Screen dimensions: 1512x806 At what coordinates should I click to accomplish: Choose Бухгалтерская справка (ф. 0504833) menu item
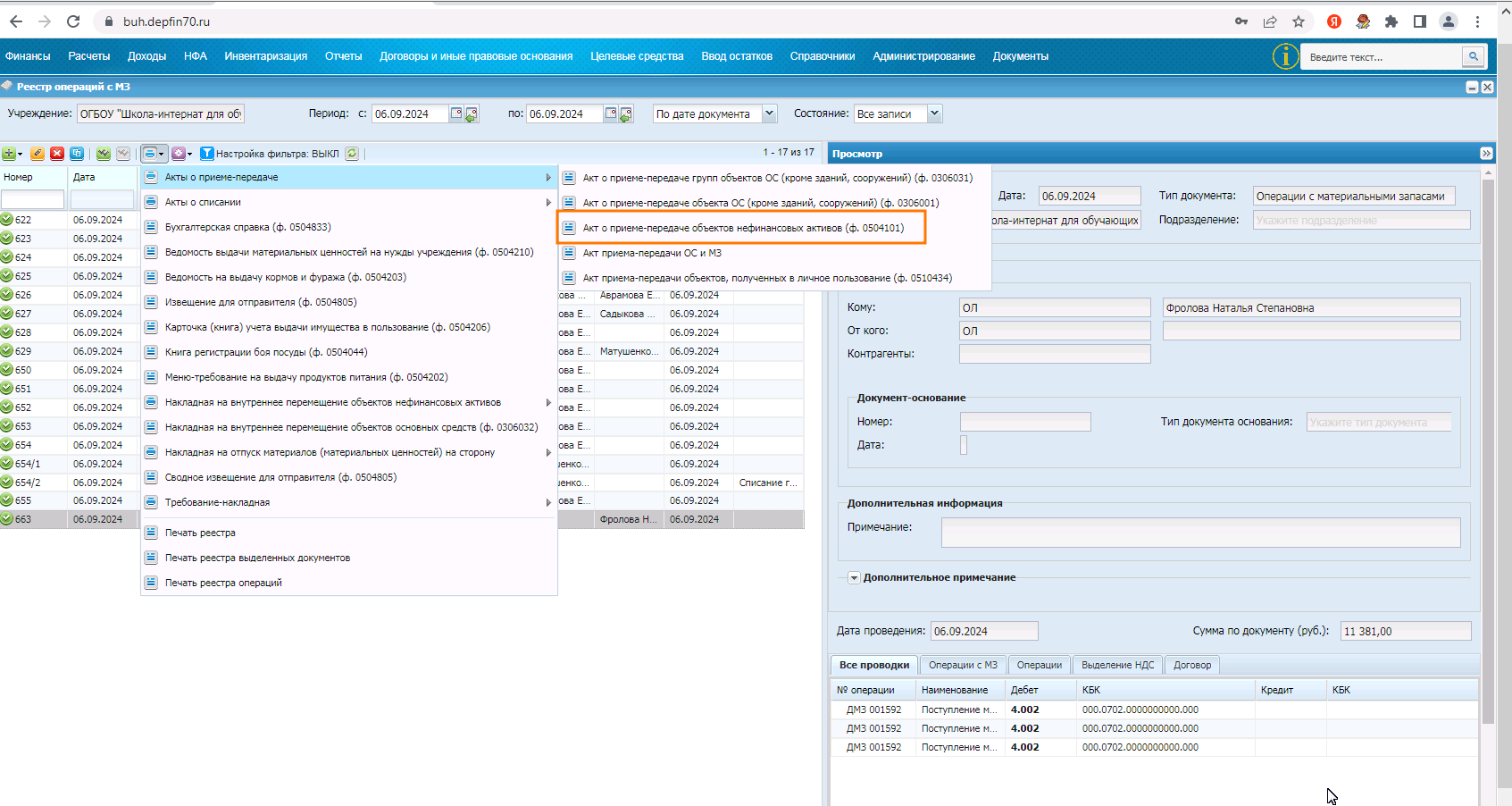(x=247, y=227)
